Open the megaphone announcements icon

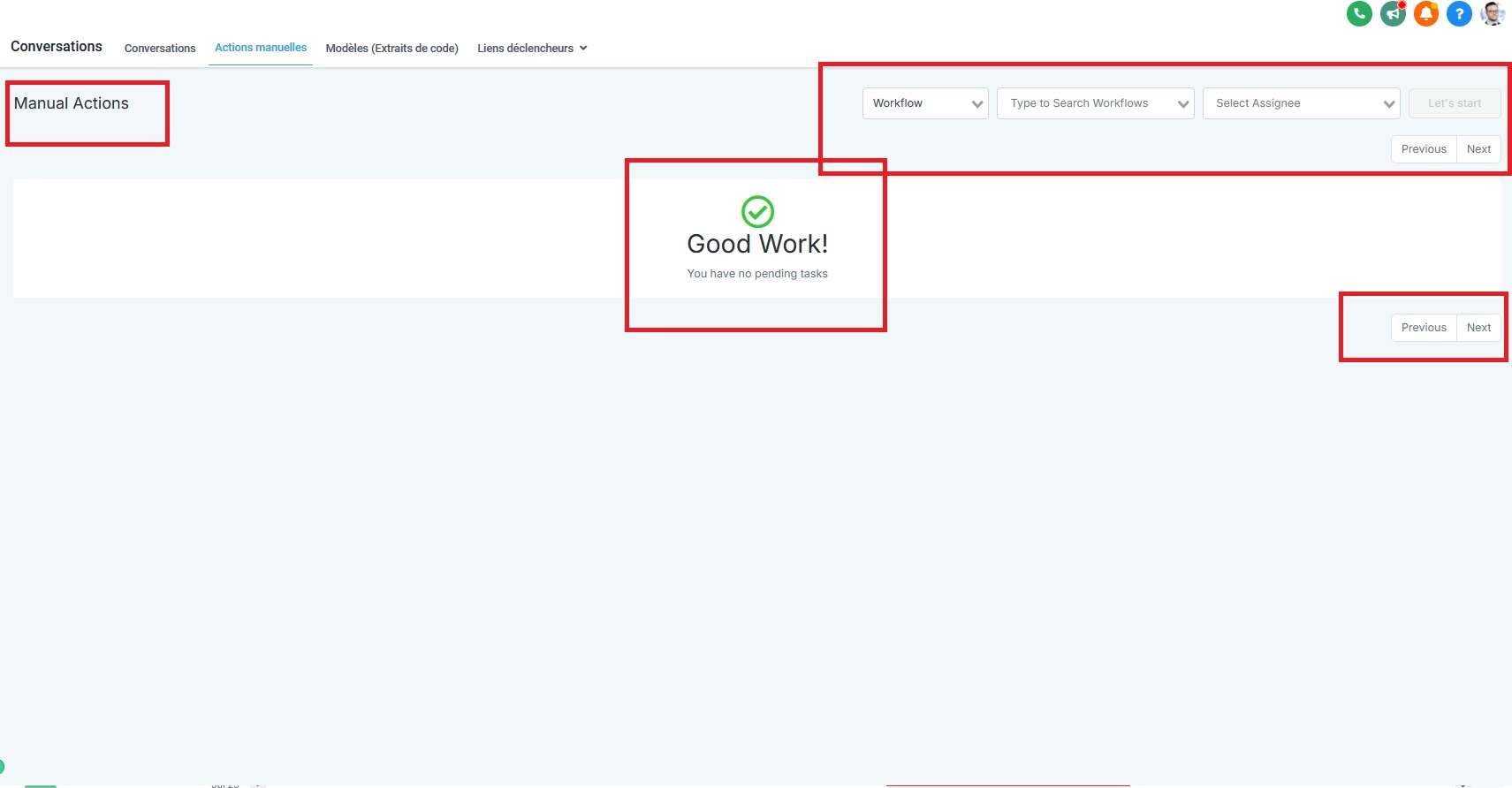click(1393, 13)
